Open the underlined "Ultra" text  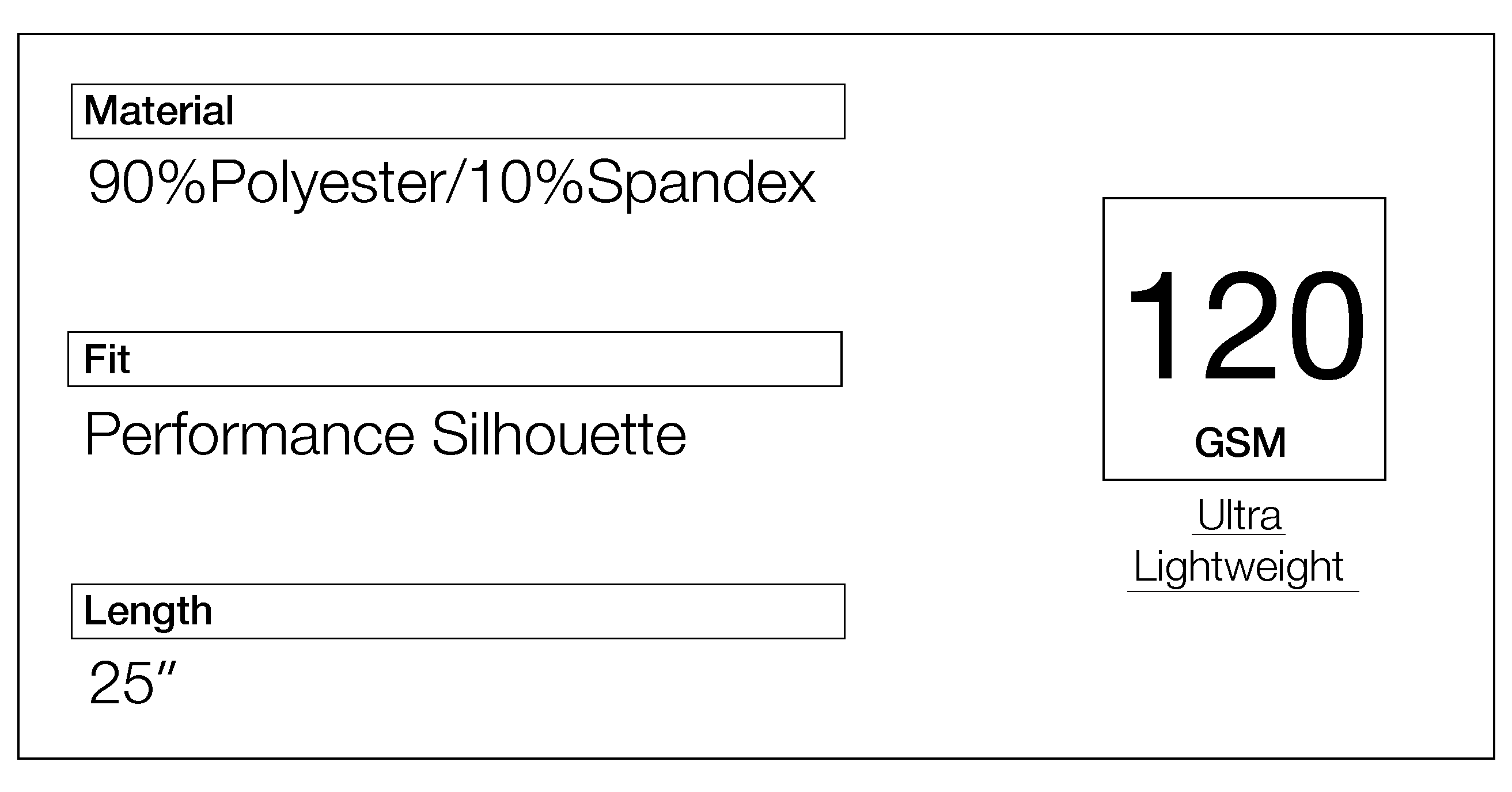[1239, 516]
